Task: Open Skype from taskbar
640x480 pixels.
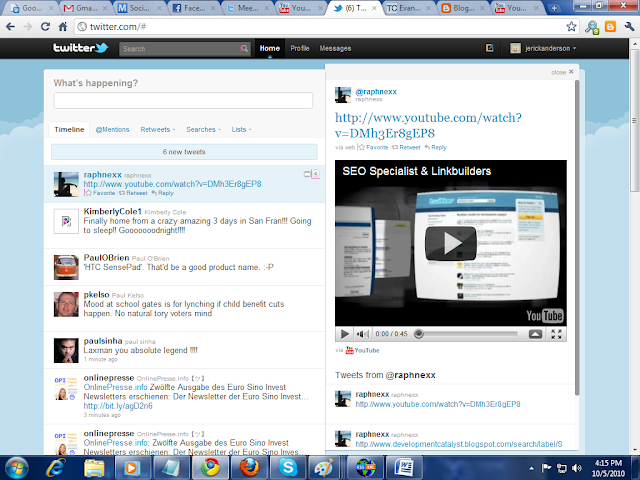Action: (x=288, y=468)
